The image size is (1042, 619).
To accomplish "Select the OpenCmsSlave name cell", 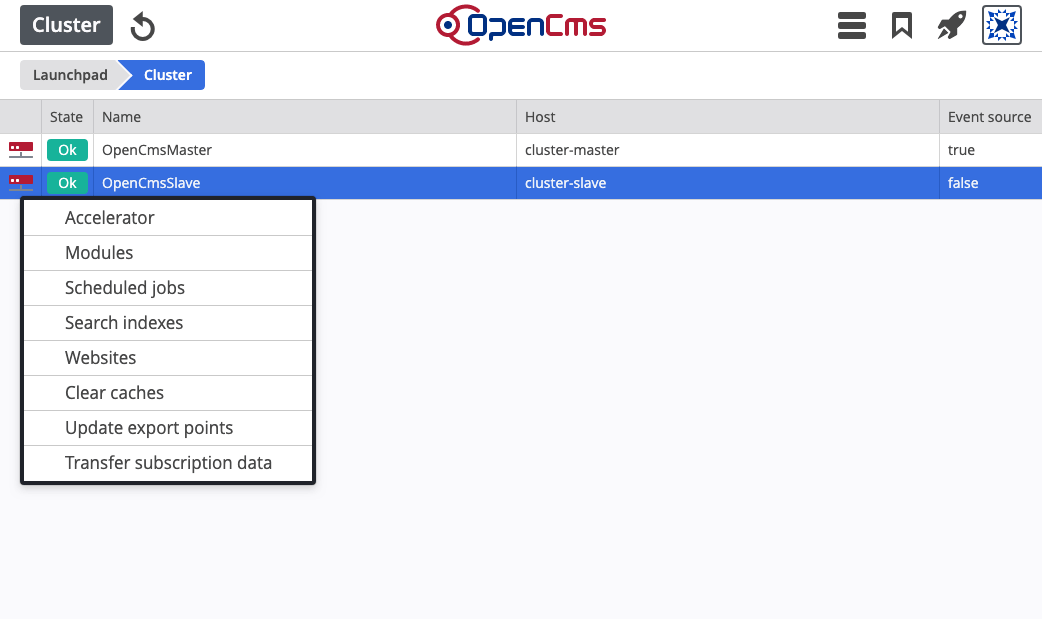I will point(304,184).
